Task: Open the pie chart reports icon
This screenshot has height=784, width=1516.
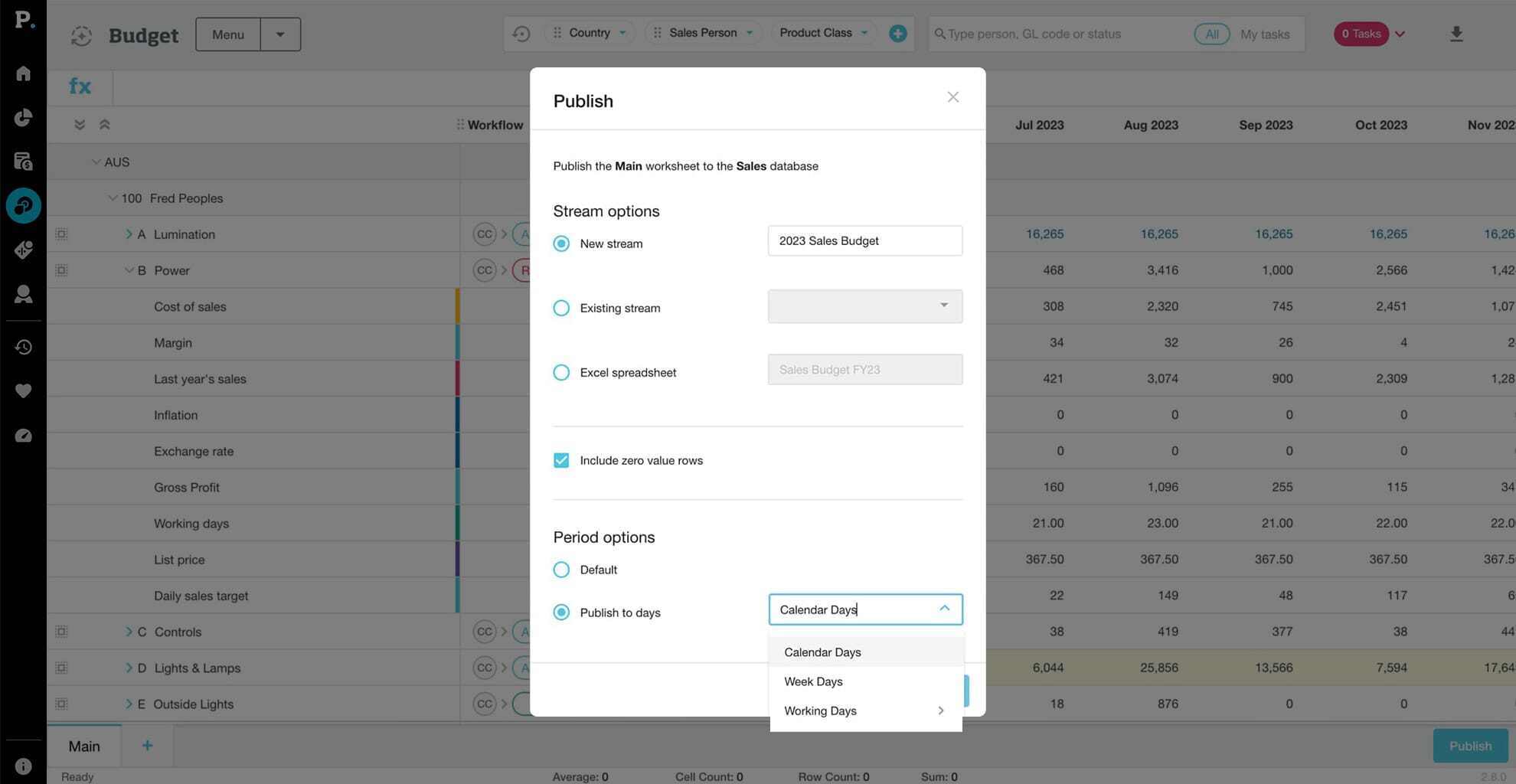Action: [x=23, y=117]
